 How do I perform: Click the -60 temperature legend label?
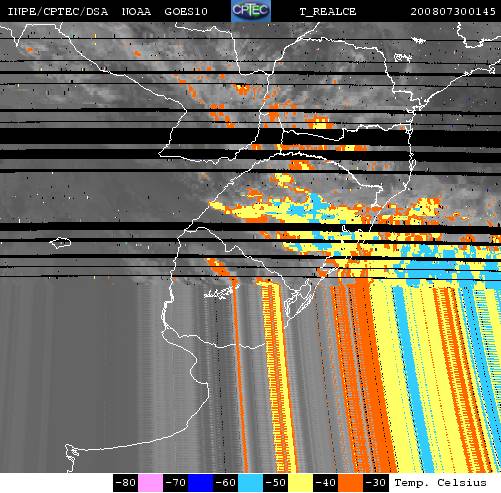225,483
